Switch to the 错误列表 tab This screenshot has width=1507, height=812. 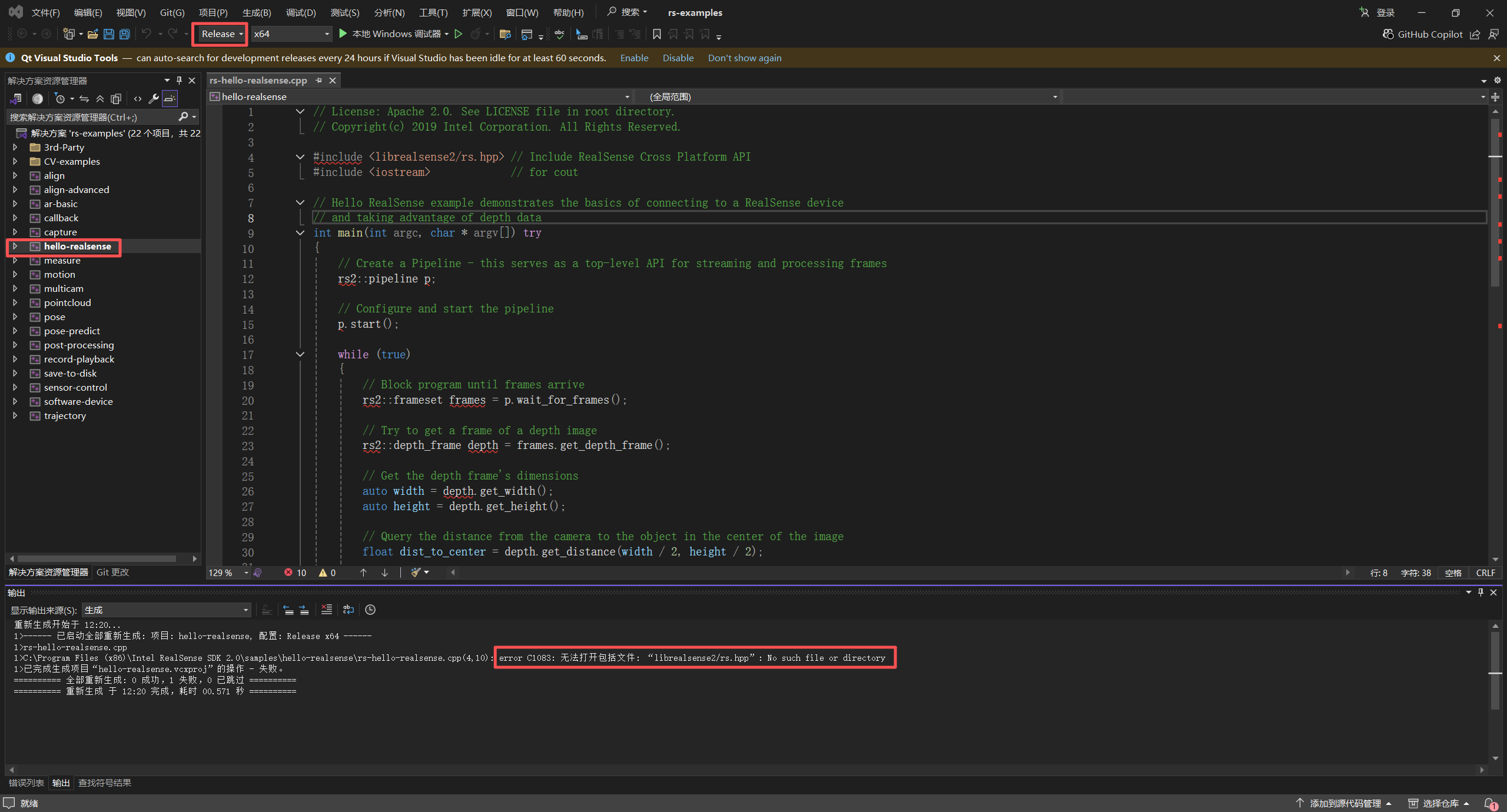pyautogui.click(x=26, y=783)
